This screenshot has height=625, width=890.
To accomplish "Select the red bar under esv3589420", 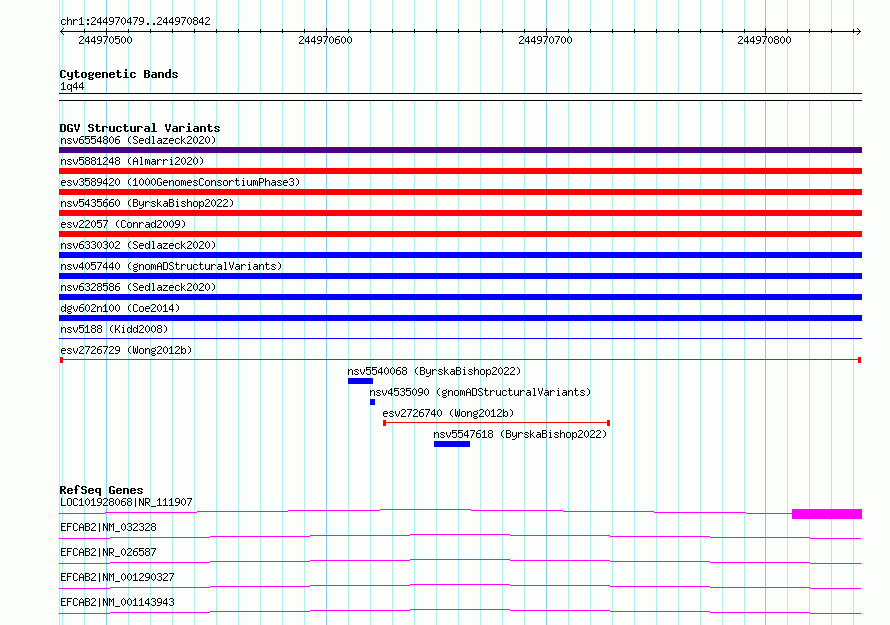I will [460, 192].
